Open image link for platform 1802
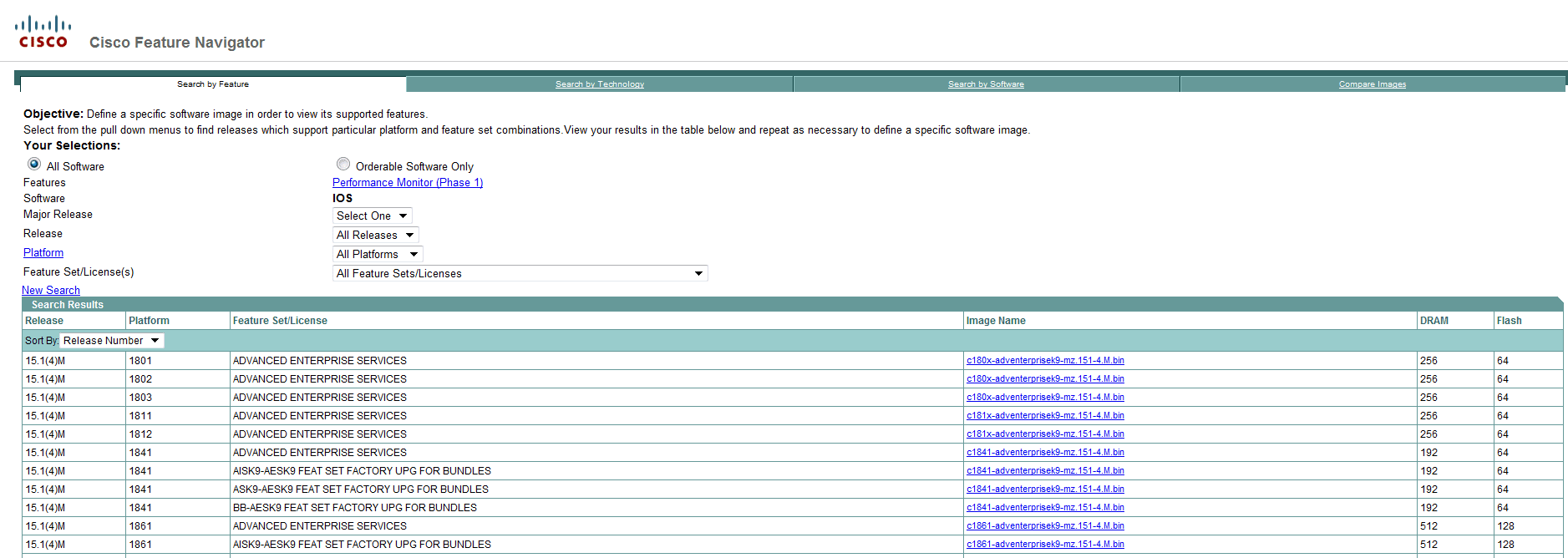 pos(1045,379)
